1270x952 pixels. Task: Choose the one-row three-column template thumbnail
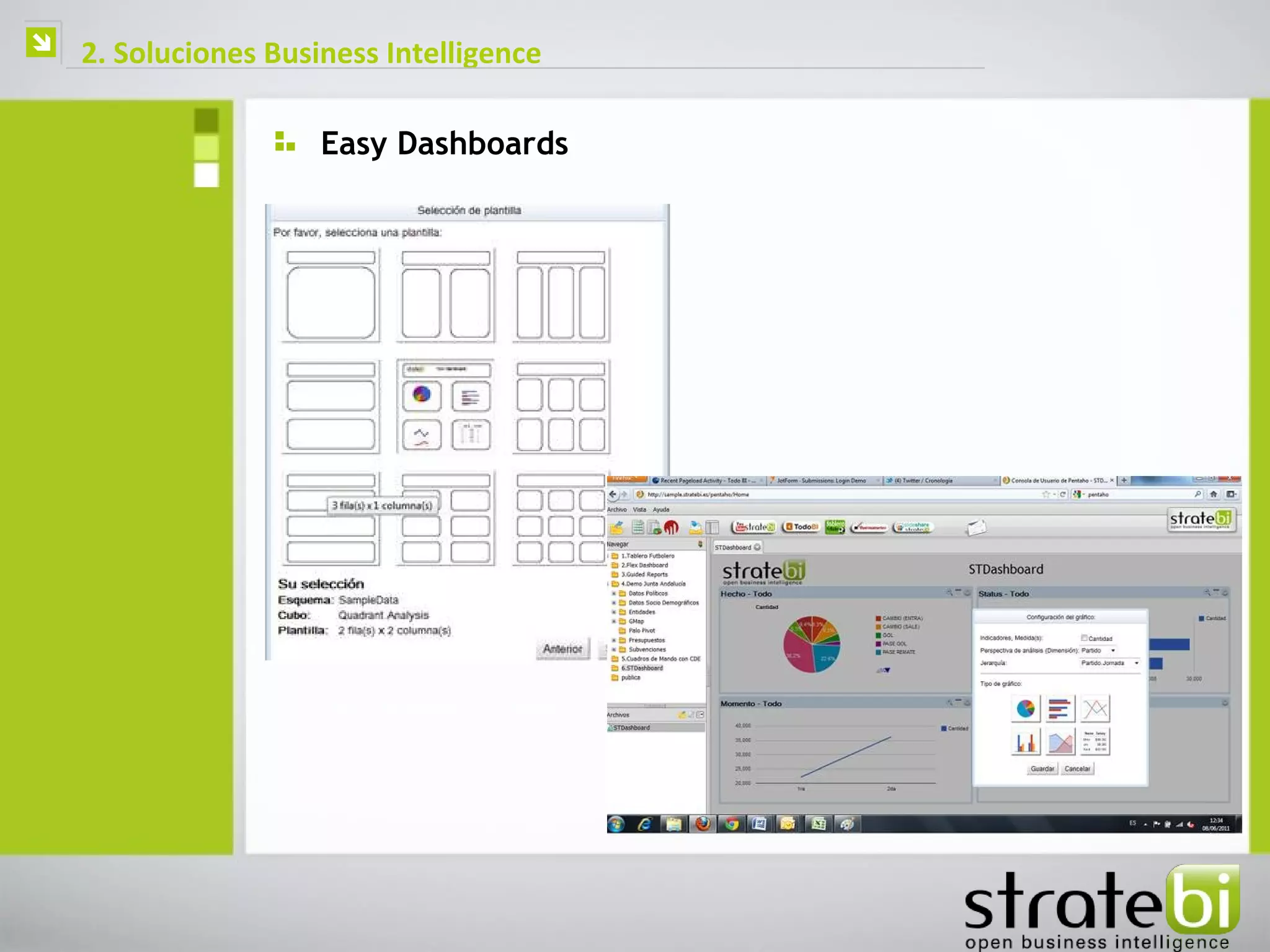[561, 296]
